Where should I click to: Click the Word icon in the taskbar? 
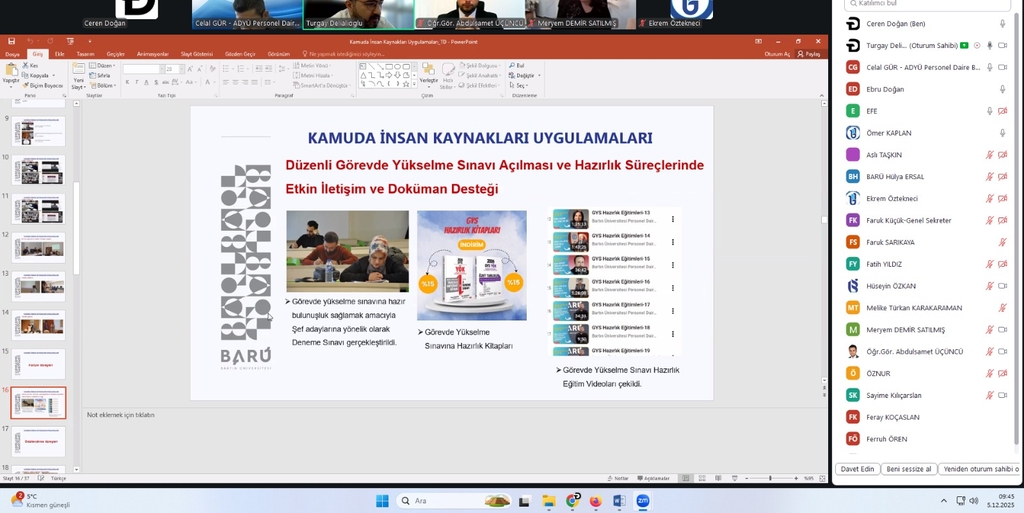619,500
